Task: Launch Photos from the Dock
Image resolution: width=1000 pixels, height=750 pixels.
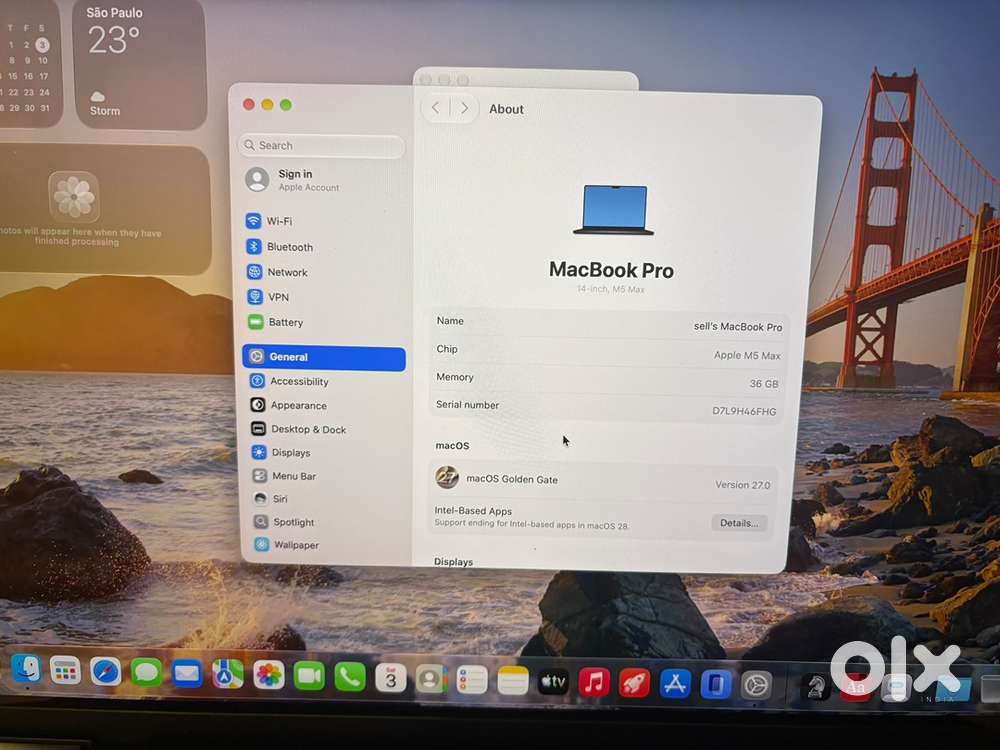Action: 268,676
